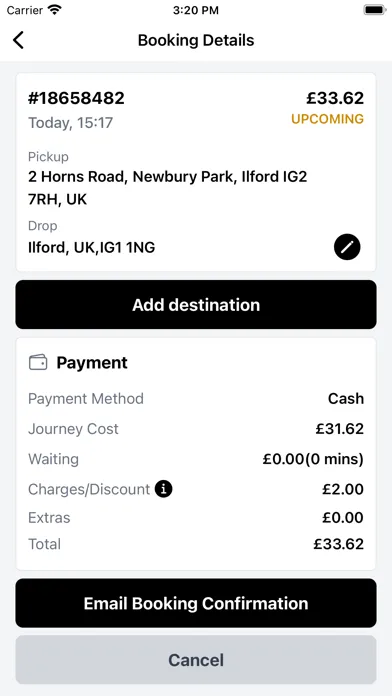Screen dimensions: 392x696
Task: Tap the pickup address 2 Horns Road
Action: [x=168, y=188]
